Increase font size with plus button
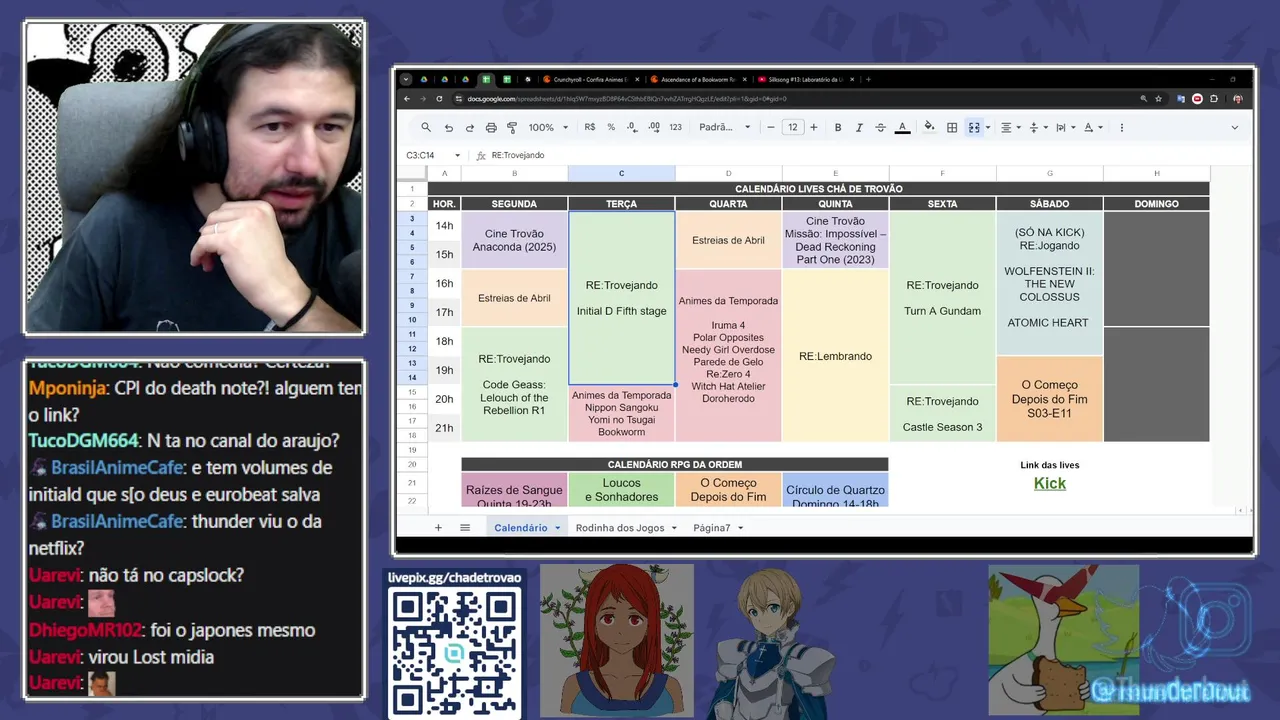The width and height of the screenshot is (1280, 720). [813, 127]
